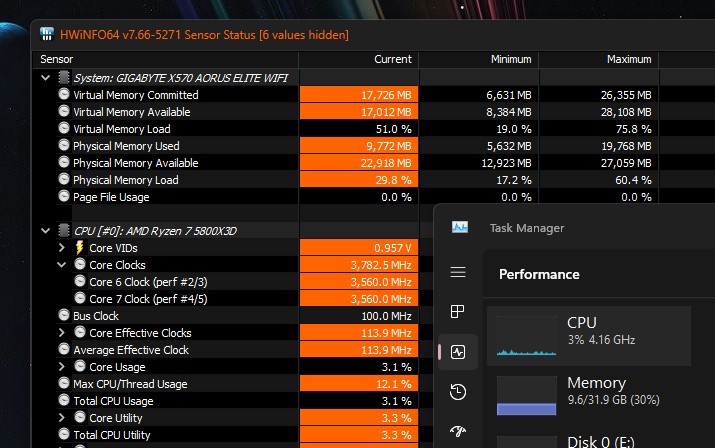Image resolution: width=715 pixels, height=448 pixels.
Task: Open the App history page in Task Manager
Action: (458, 391)
